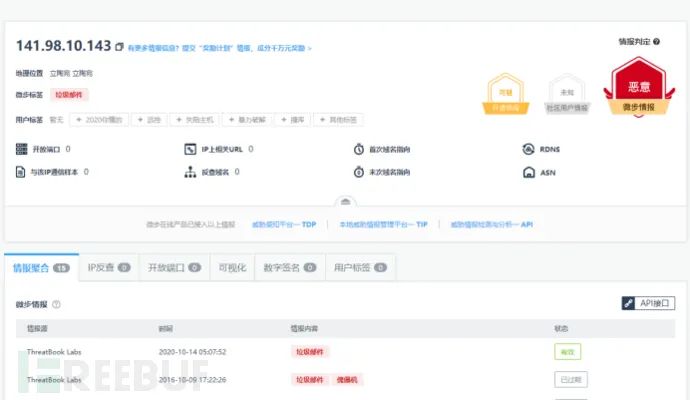Click the RDNS icon
Screen dimensions: 690x400
pyautogui.click(x=529, y=149)
